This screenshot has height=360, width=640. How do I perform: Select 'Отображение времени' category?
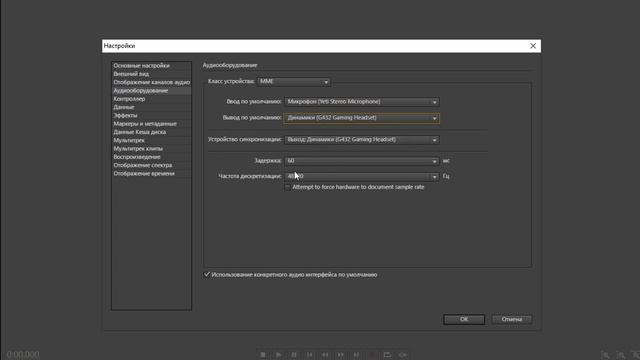151,173
